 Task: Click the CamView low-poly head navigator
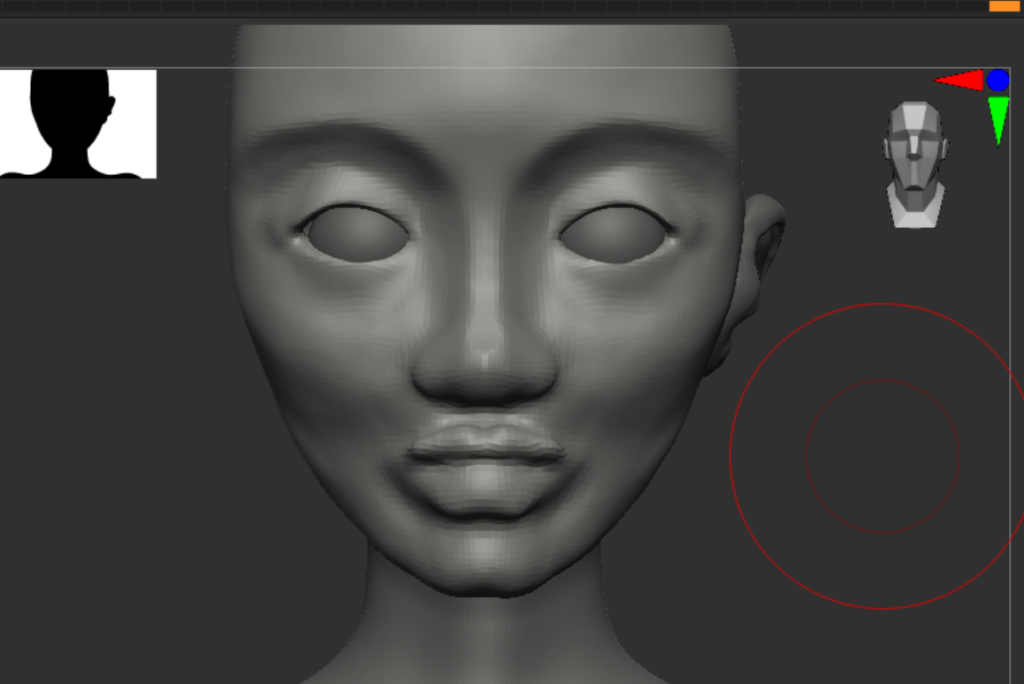point(915,162)
